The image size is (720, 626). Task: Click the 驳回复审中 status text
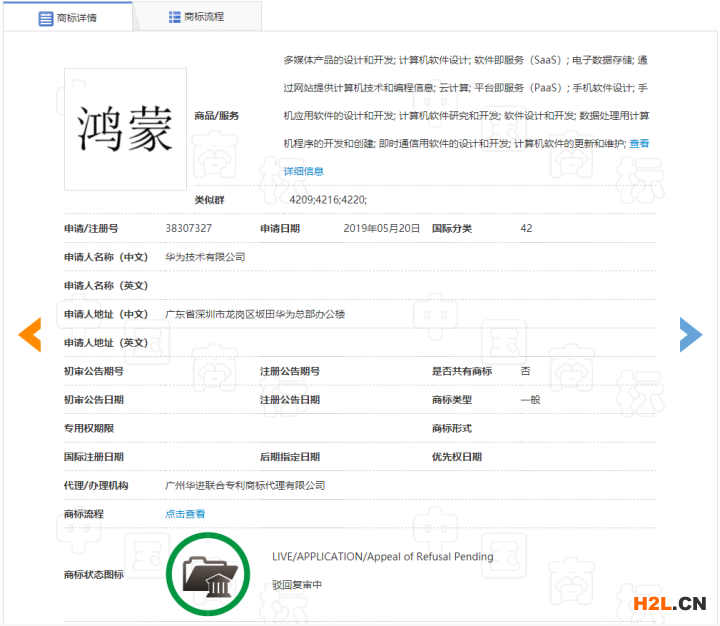pos(296,584)
